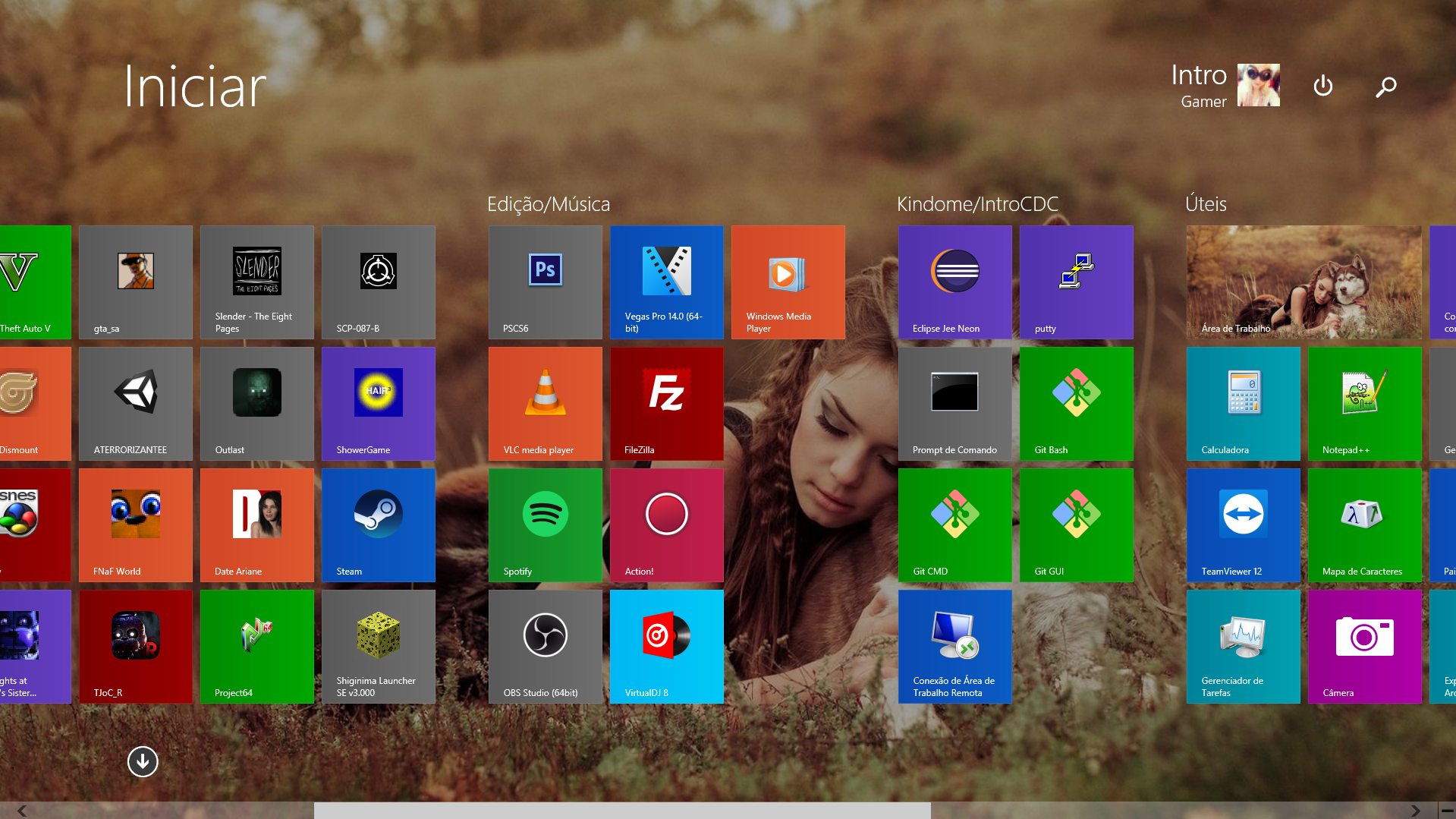Select the Edição/Música group header
Viewport: 1456px width, 819px height.
pyautogui.click(x=549, y=204)
